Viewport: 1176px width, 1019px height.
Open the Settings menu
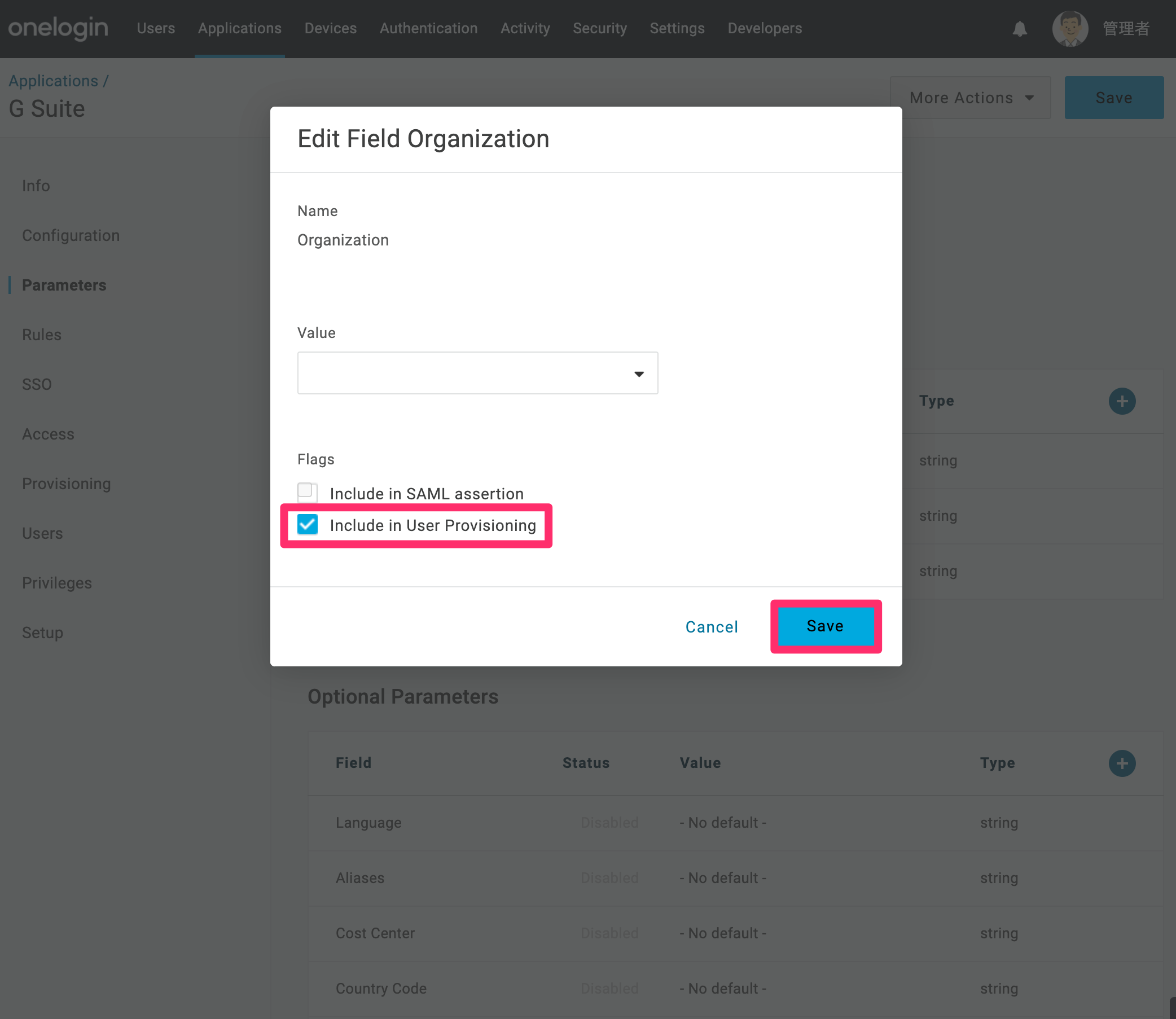677,28
